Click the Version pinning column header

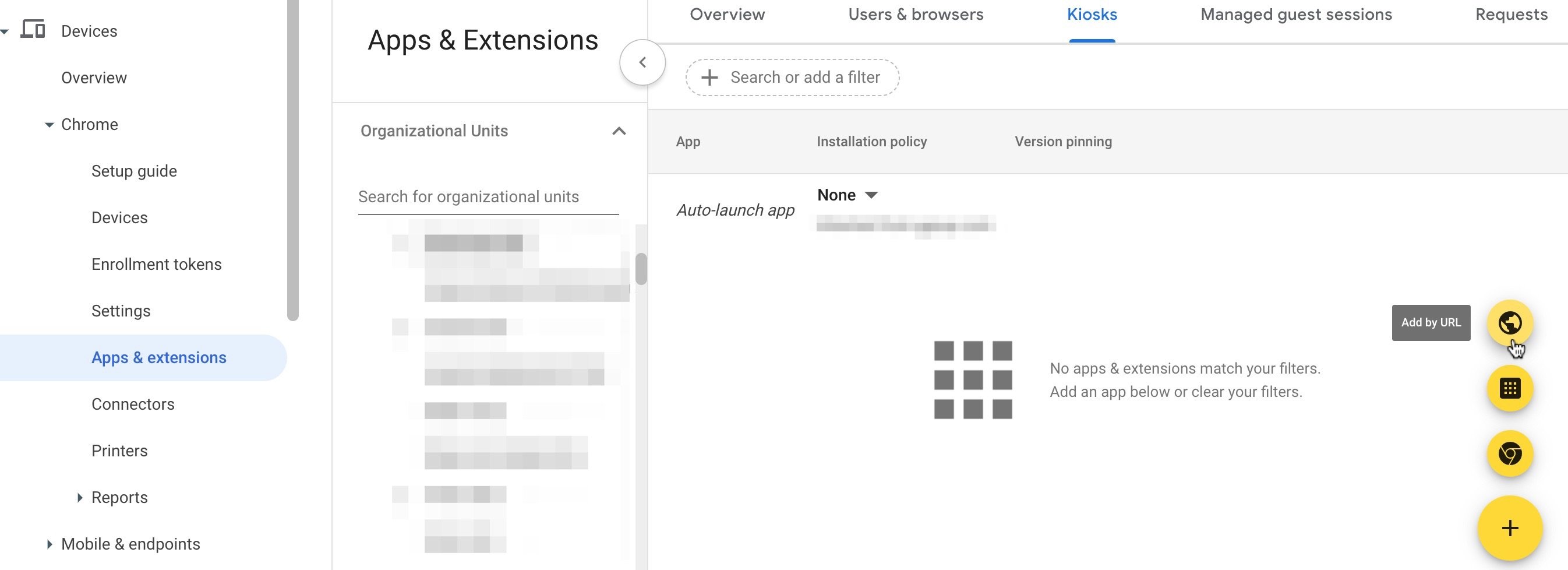1063,142
